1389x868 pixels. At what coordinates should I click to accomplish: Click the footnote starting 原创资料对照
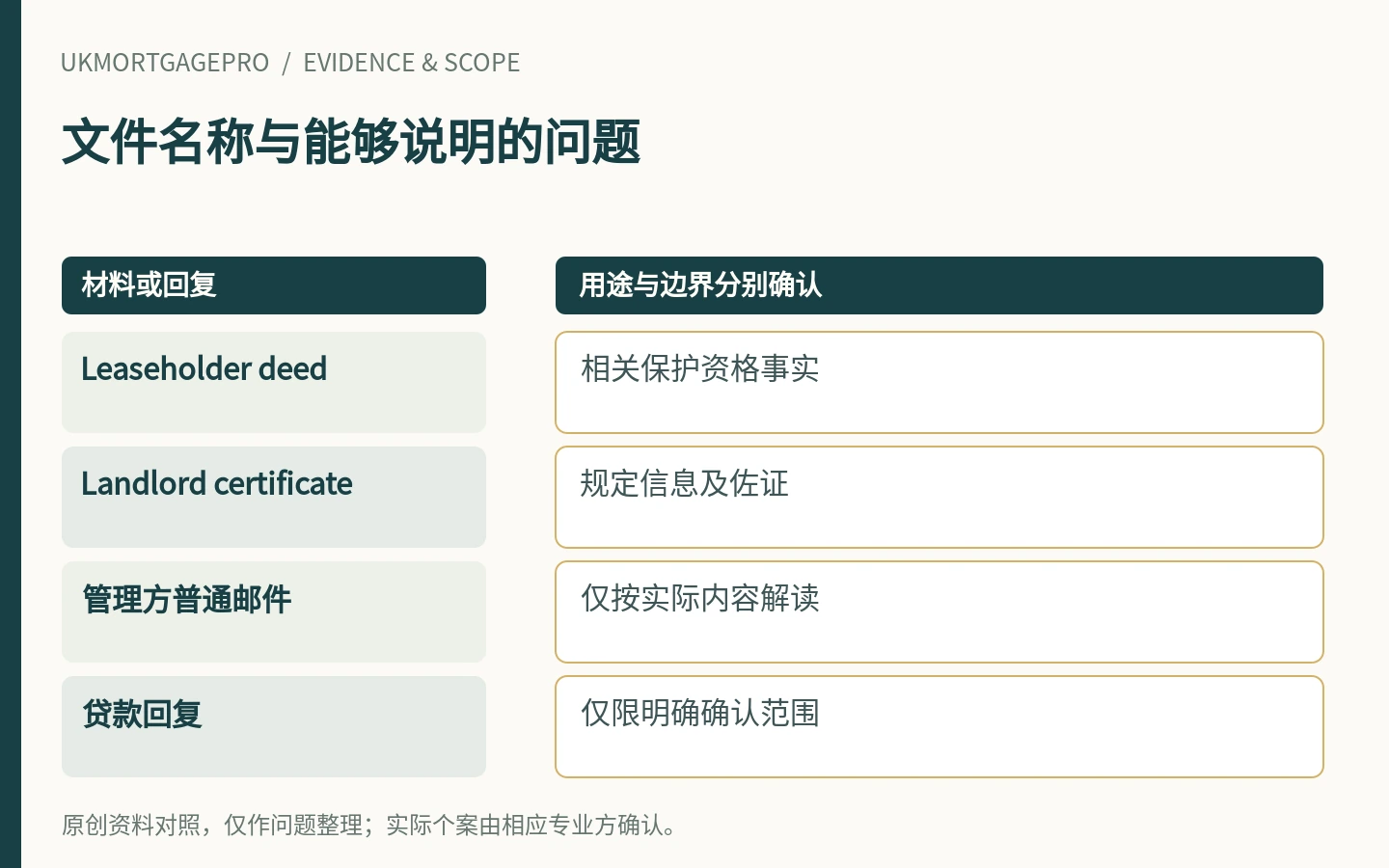369,826
